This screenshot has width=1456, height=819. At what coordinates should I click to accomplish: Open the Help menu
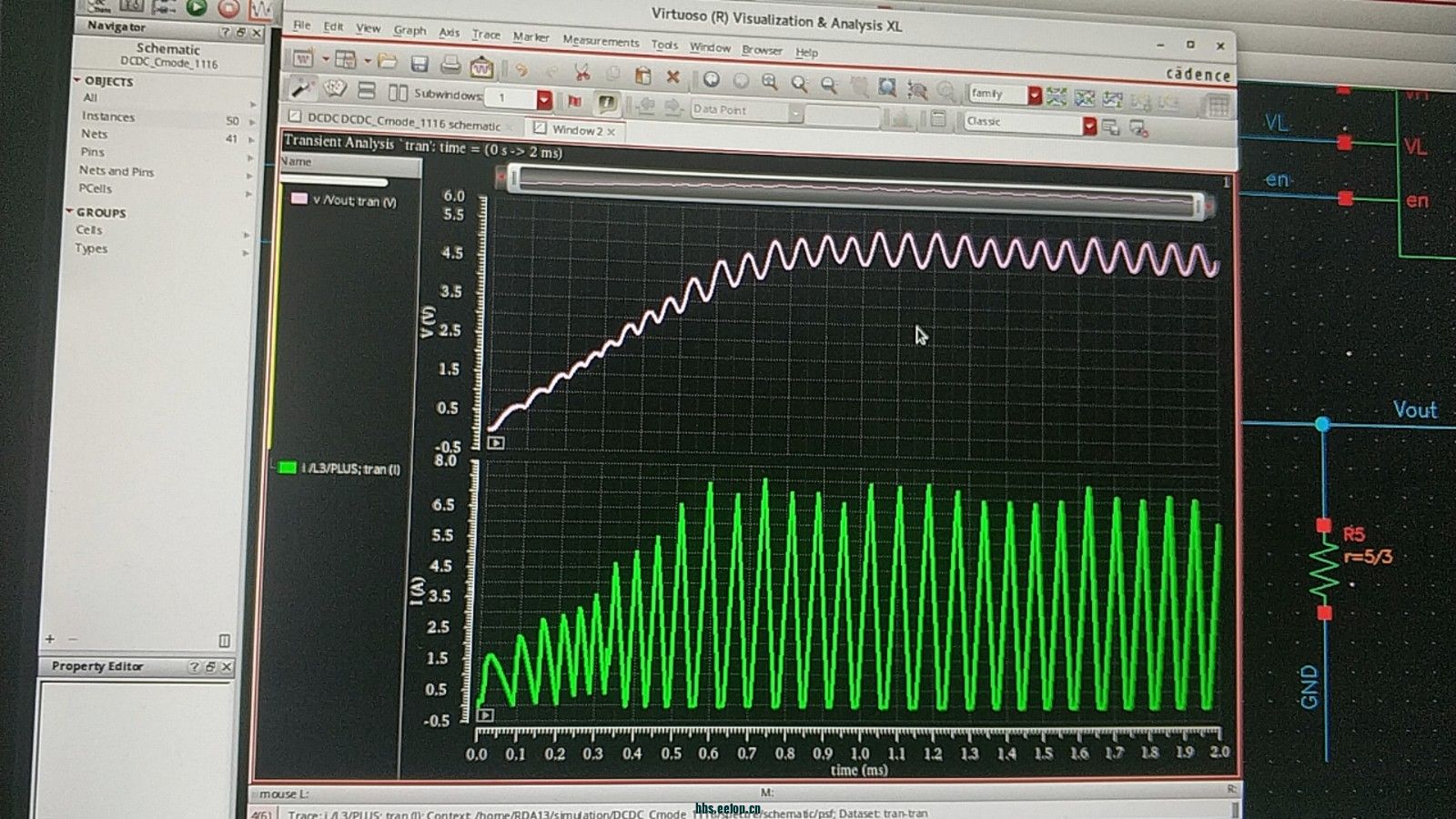point(806,52)
